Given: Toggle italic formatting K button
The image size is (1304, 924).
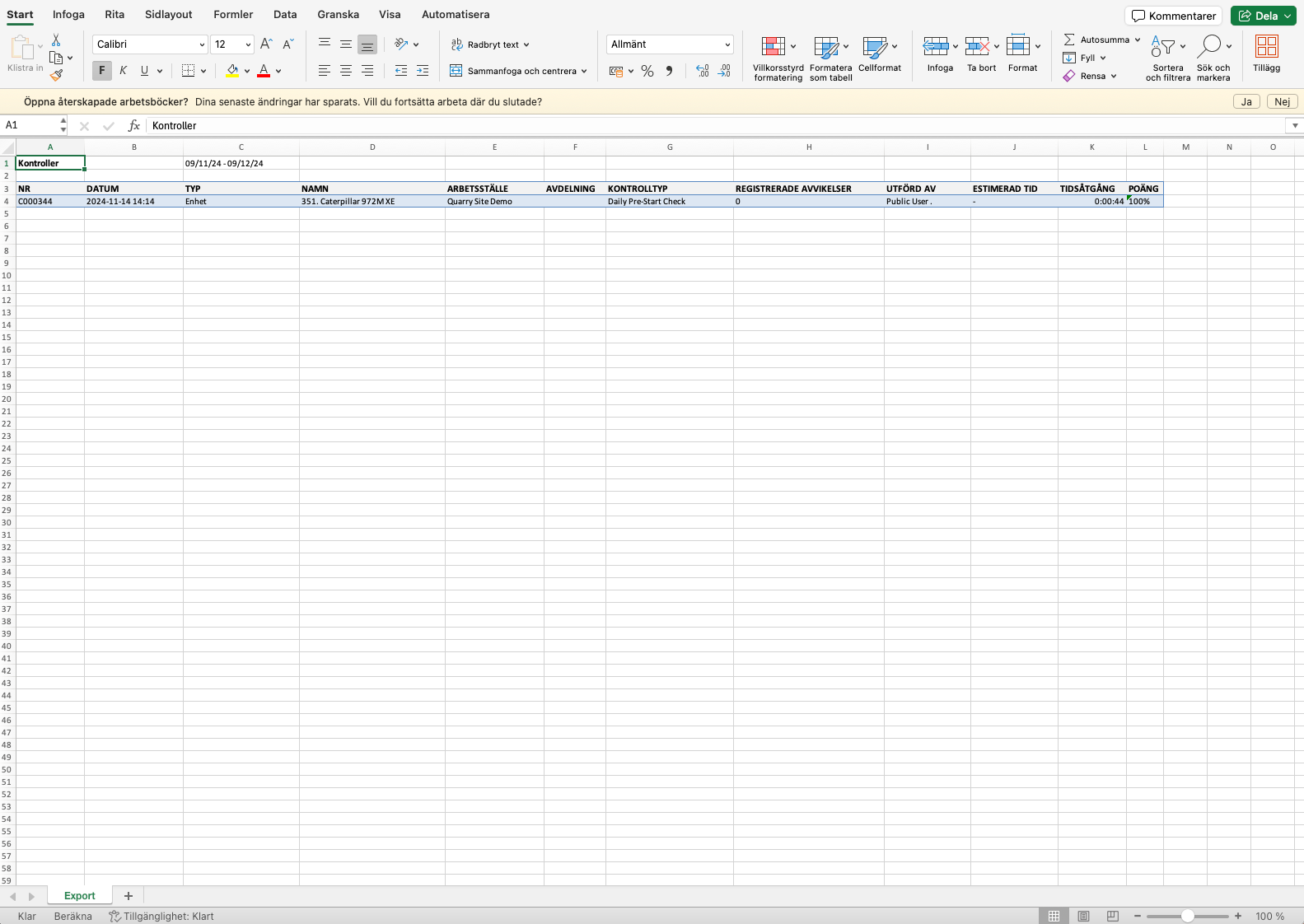Looking at the screenshot, I should pyautogui.click(x=123, y=71).
